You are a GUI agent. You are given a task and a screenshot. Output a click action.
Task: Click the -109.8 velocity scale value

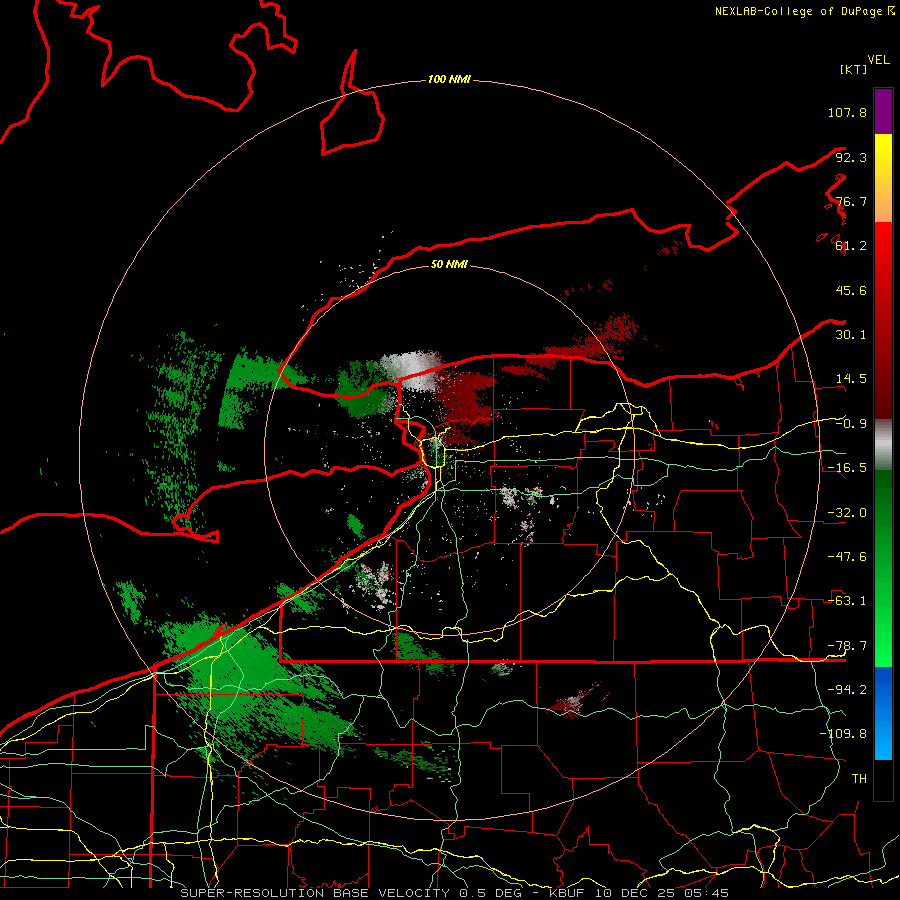[x=843, y=734]
